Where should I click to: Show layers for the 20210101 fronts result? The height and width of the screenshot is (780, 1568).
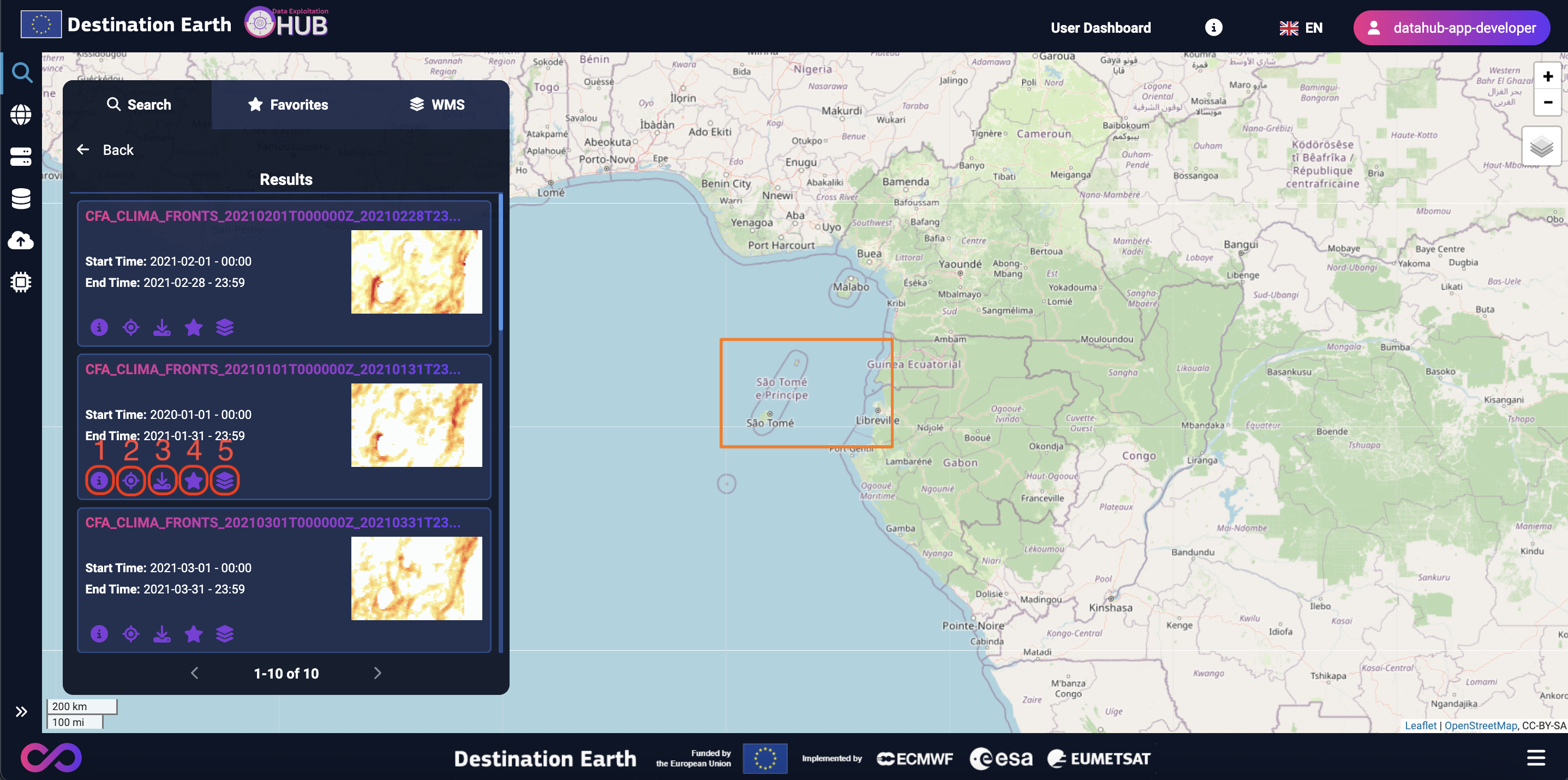pyautogui.click(x=225, y=481)
